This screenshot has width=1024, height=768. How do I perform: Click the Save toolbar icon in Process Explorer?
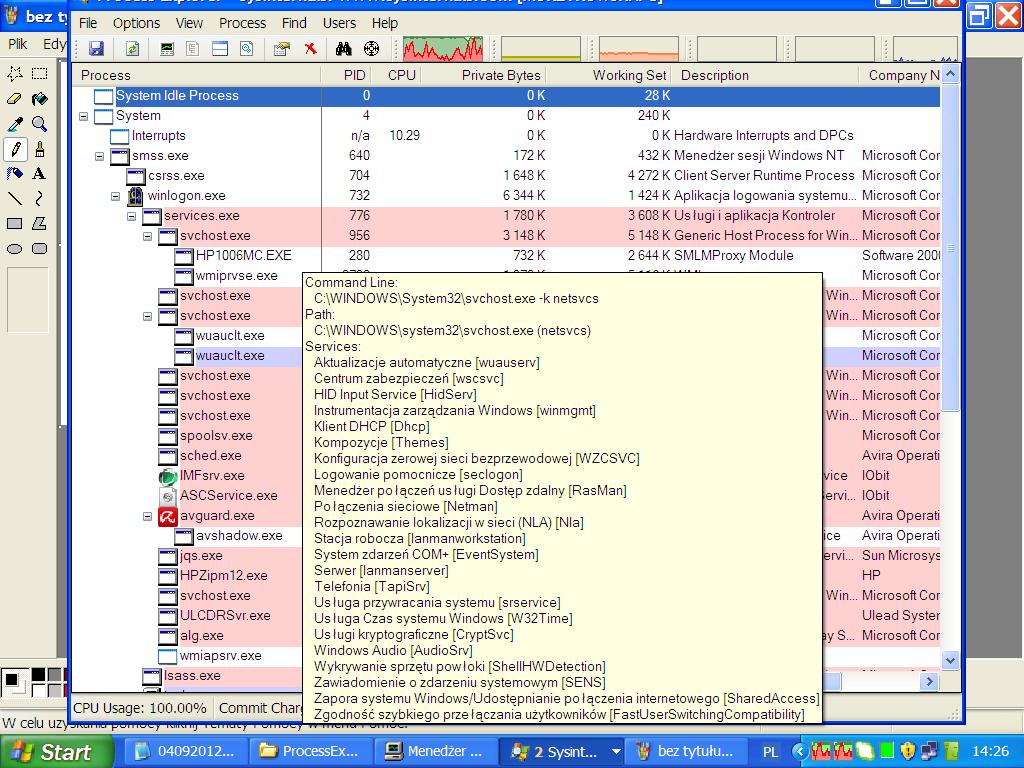pos(97,48)
